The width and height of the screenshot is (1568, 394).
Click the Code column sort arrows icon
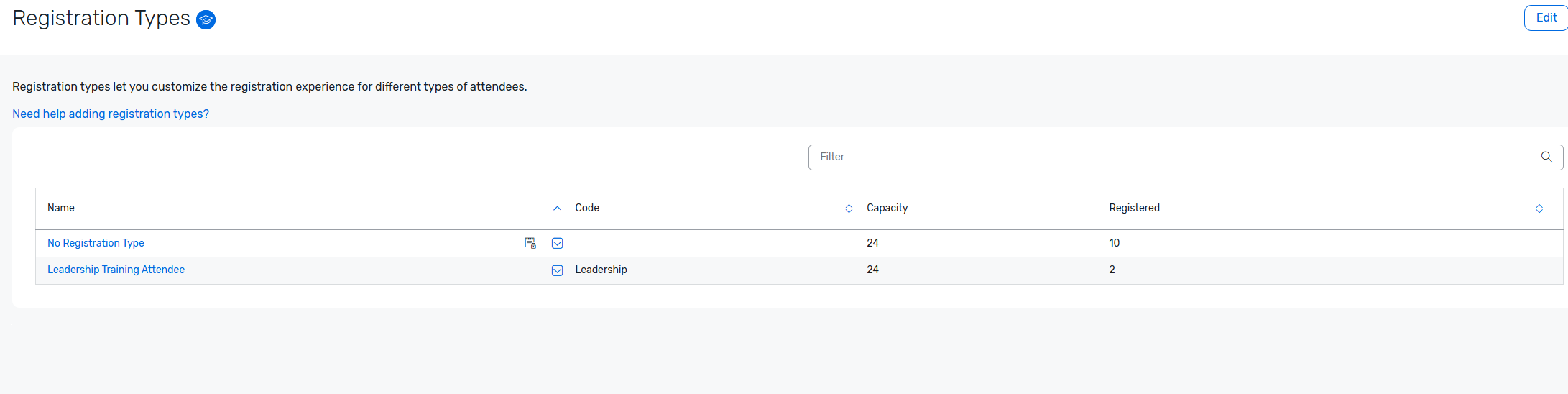click(x=849, y=209)
